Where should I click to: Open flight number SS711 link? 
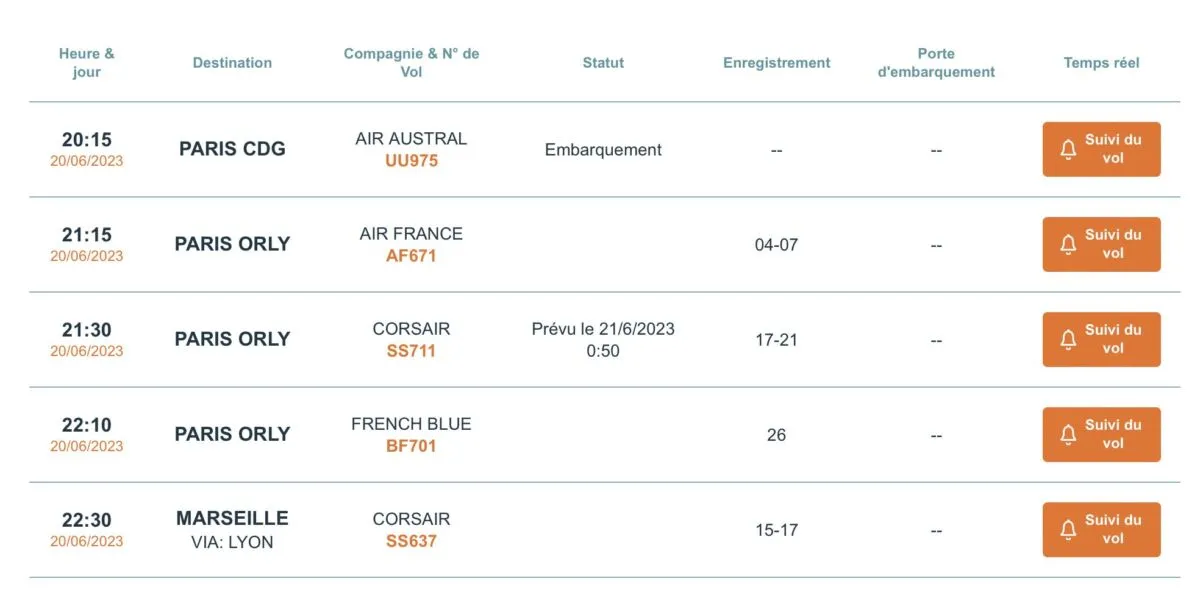(x=411, y=351)
